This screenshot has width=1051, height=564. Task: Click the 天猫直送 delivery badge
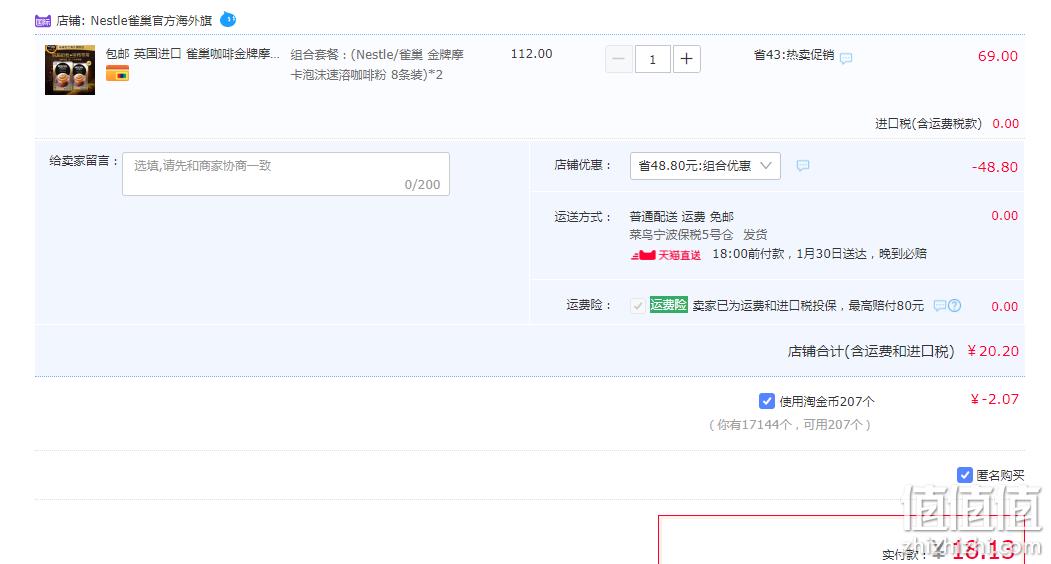[x=666, y=255]
